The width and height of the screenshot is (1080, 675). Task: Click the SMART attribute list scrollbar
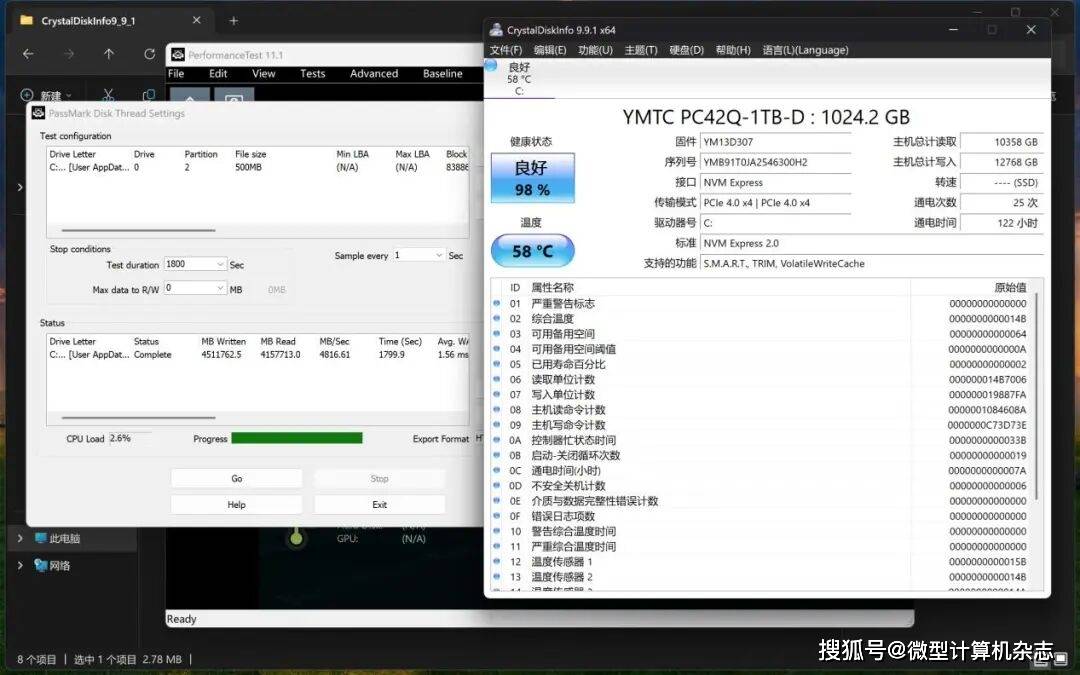click(x=1036, y=396)
